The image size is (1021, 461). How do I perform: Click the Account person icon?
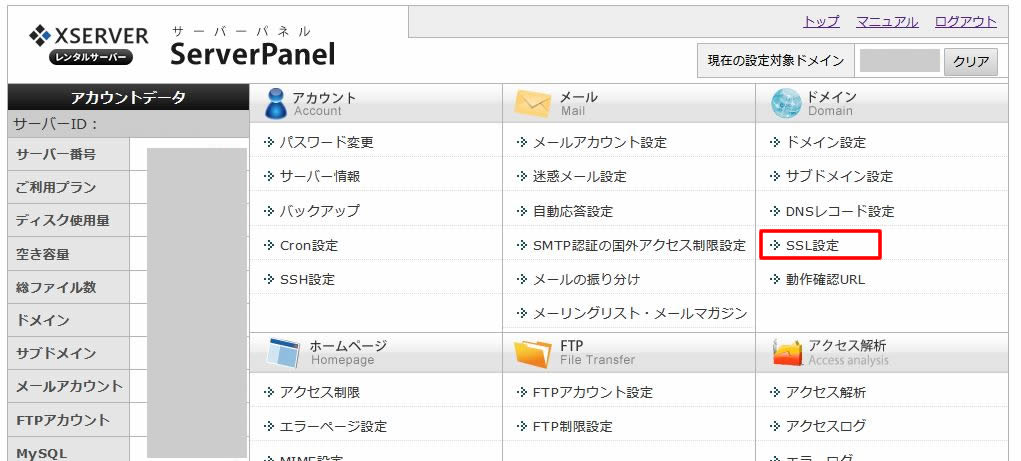[276, 104]
